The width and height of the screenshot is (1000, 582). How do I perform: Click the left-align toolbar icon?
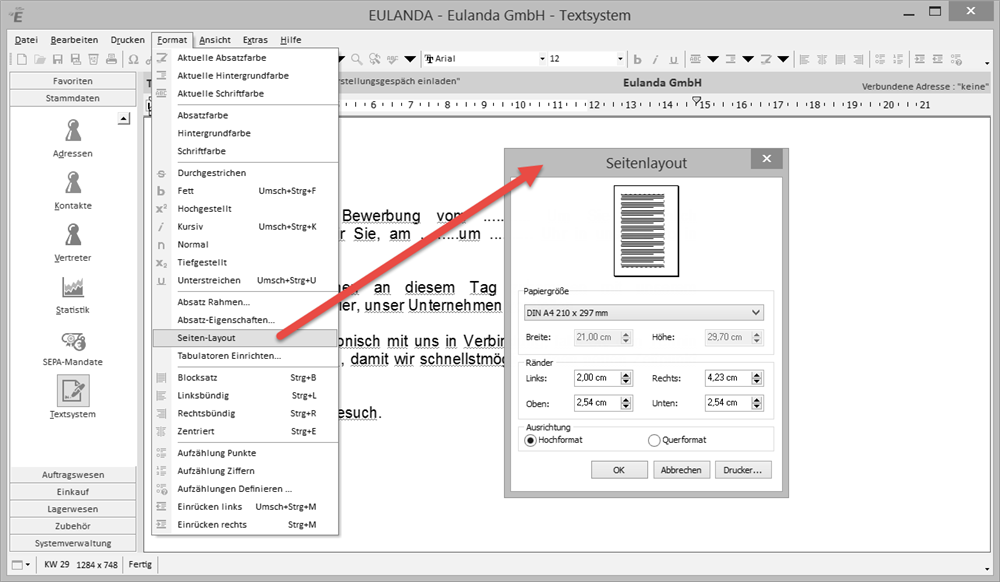coord(804,59)
